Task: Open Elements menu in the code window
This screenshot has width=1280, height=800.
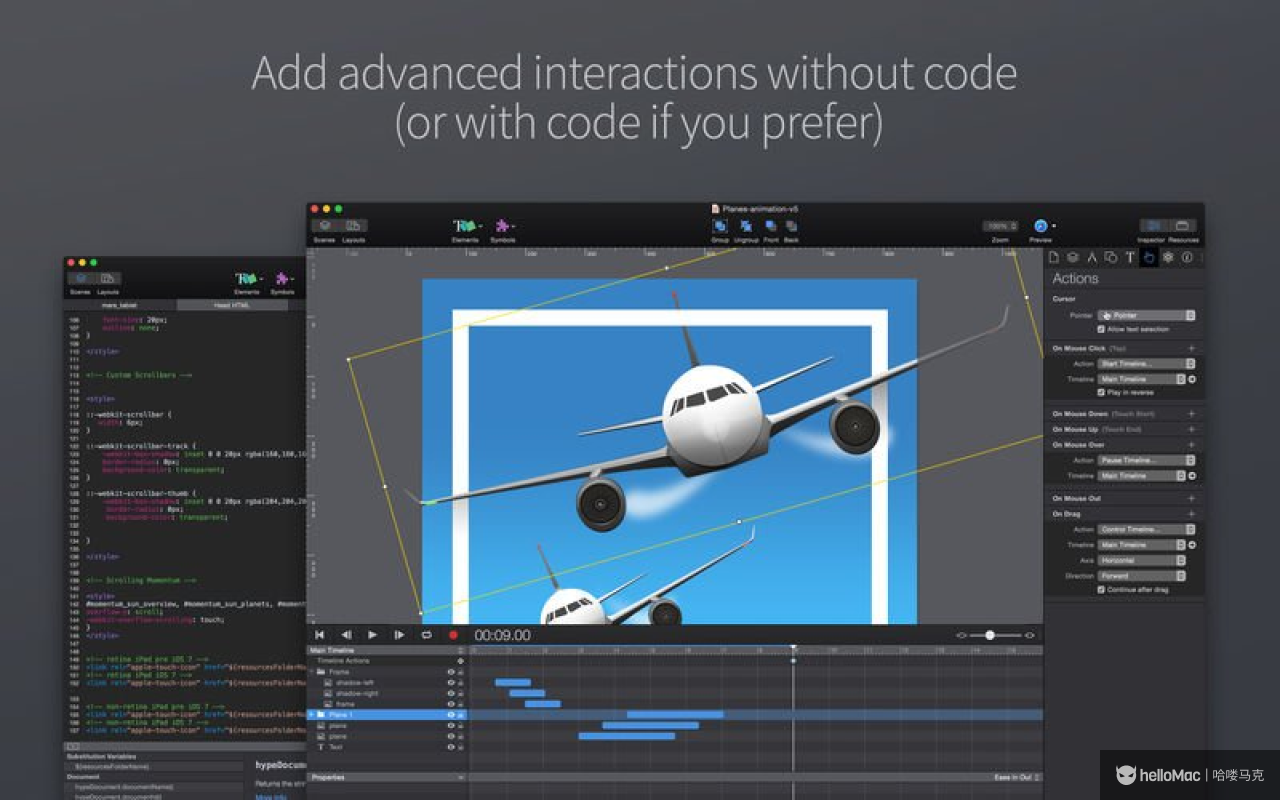Action: tap(247, 280)
